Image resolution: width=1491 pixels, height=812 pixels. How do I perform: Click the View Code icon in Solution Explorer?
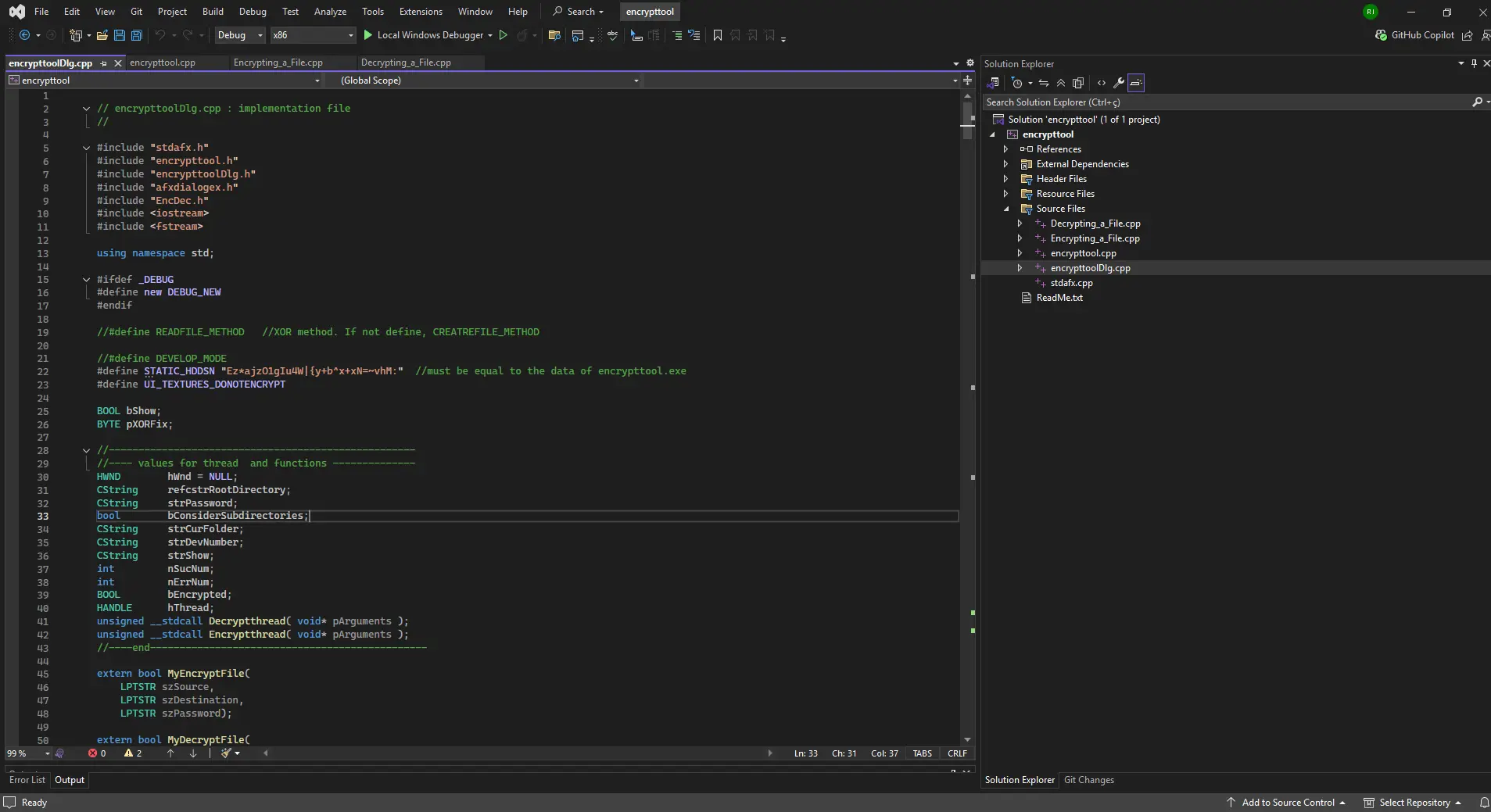tap(1102, 83)
